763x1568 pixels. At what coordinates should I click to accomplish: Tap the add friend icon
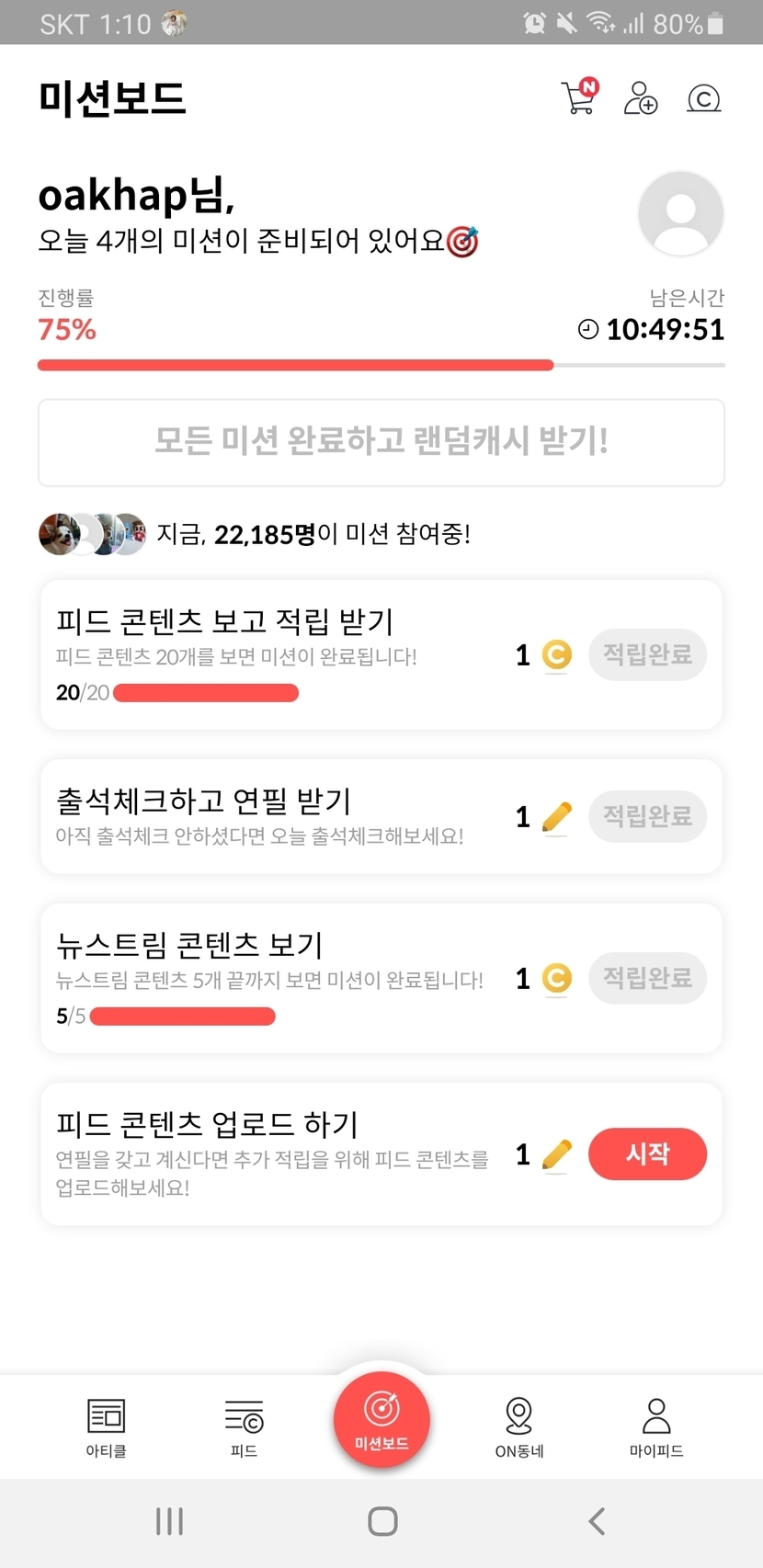(640, 97)
